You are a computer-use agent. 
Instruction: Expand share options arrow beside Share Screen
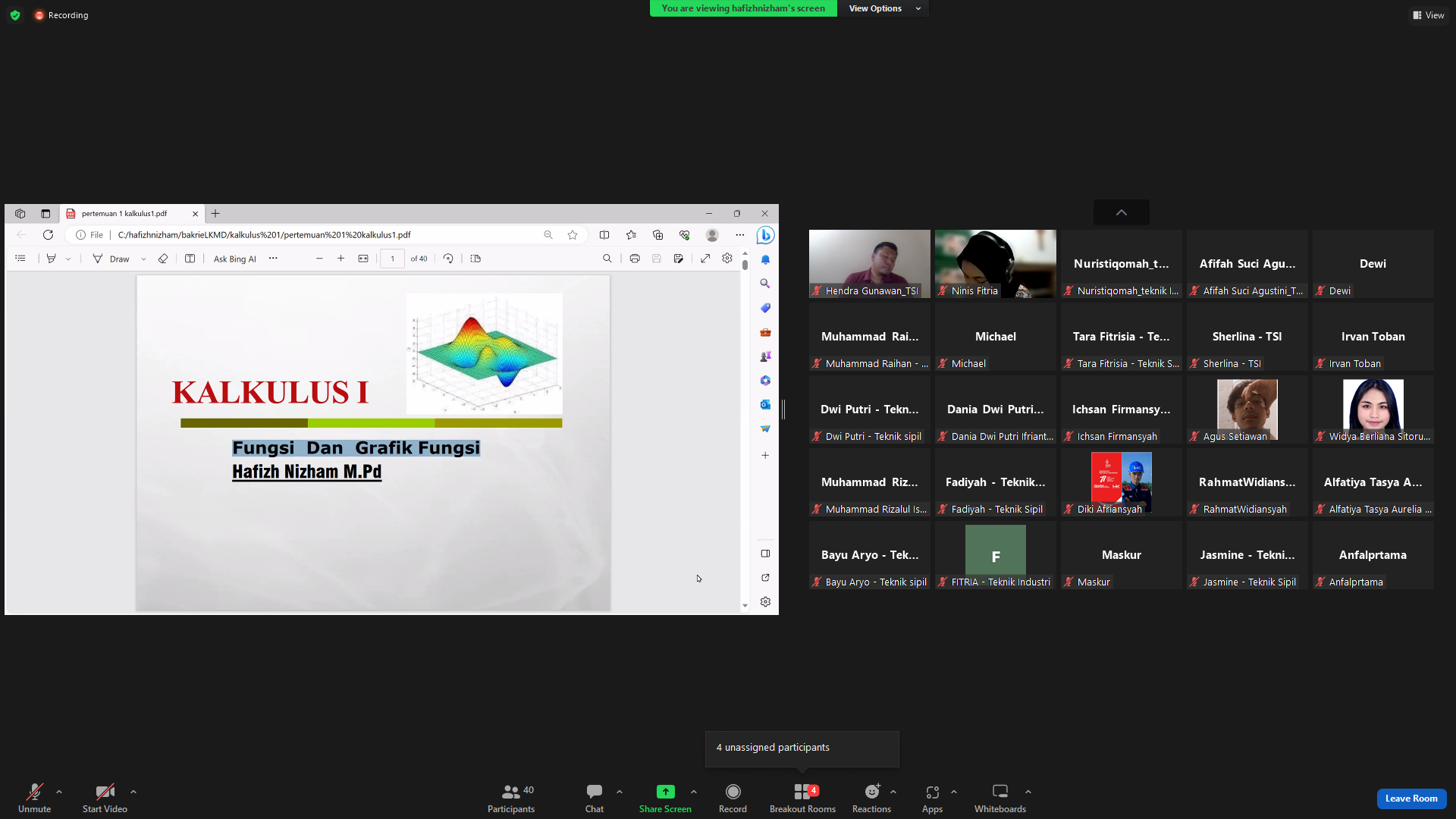click(x=694, y=792)
